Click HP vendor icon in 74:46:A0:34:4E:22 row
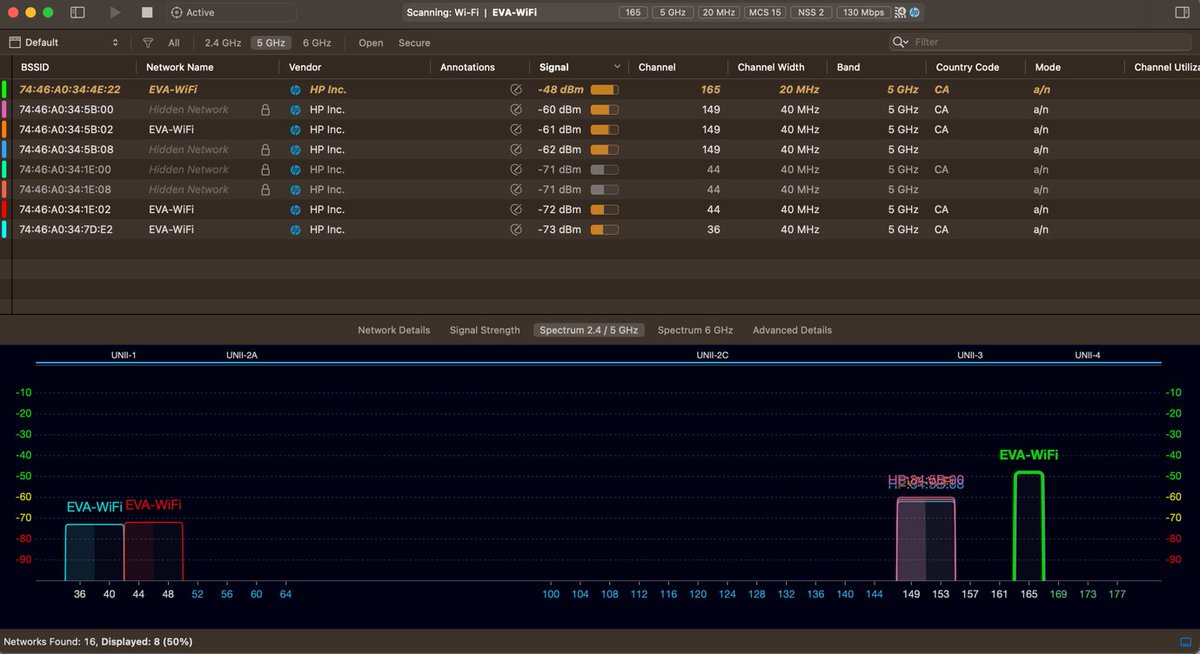Image resolution: width=1200 pixels, height=654 pixels. tap(295, 90)
